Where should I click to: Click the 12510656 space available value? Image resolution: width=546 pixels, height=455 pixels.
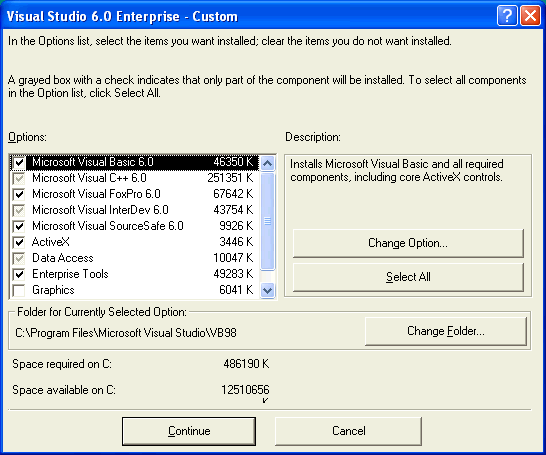245,390
